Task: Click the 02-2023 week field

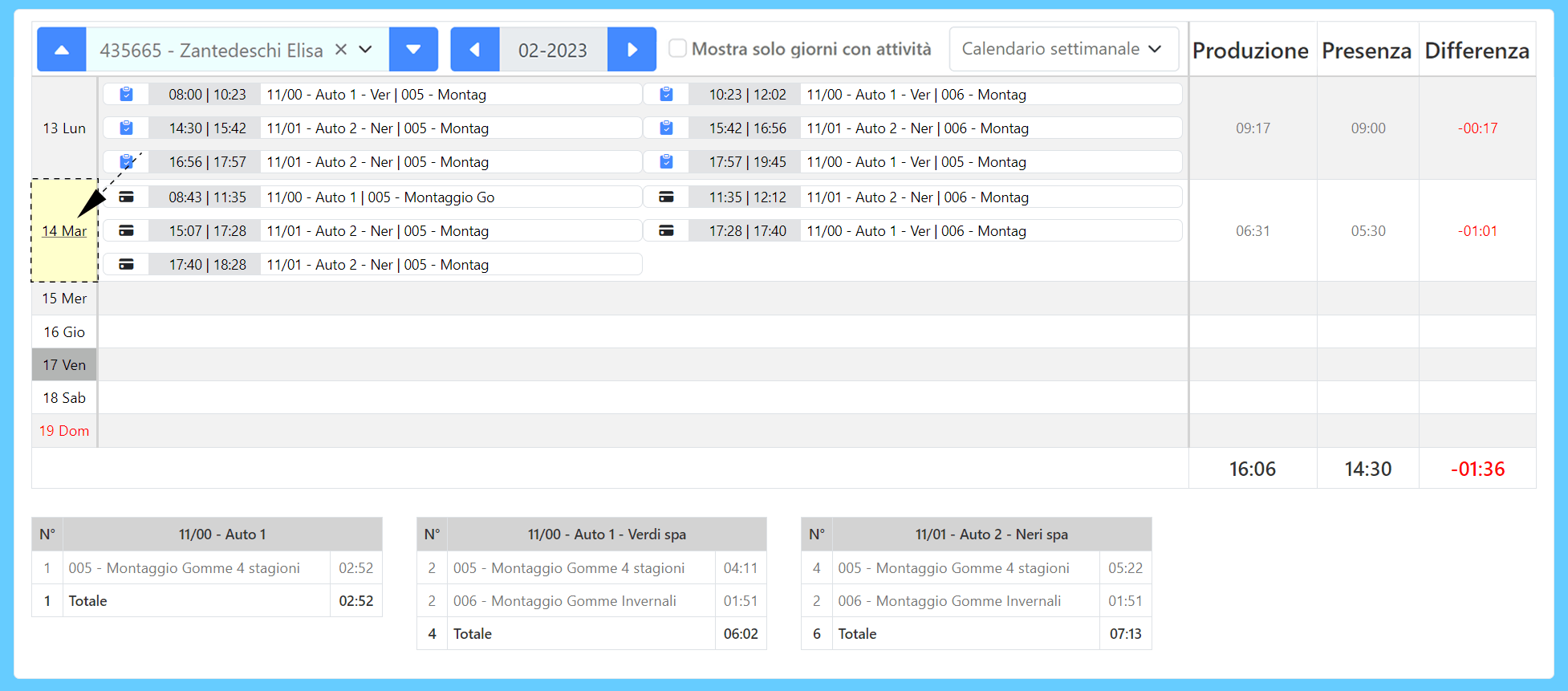Action: (553, 50)
